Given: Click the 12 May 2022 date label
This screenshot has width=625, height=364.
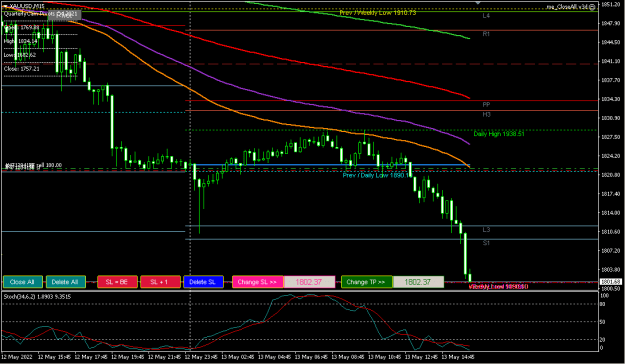Looking at the screenshot, I should [x=17, y=357].
